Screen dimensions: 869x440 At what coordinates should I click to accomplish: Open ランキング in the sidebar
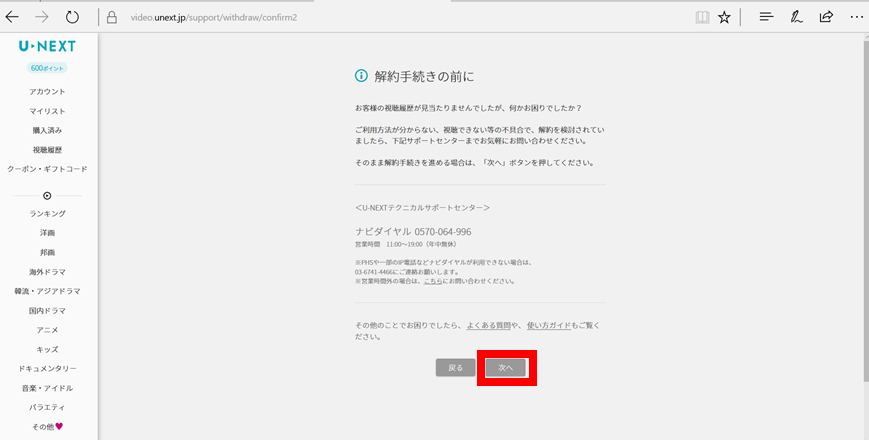point(47,213)
